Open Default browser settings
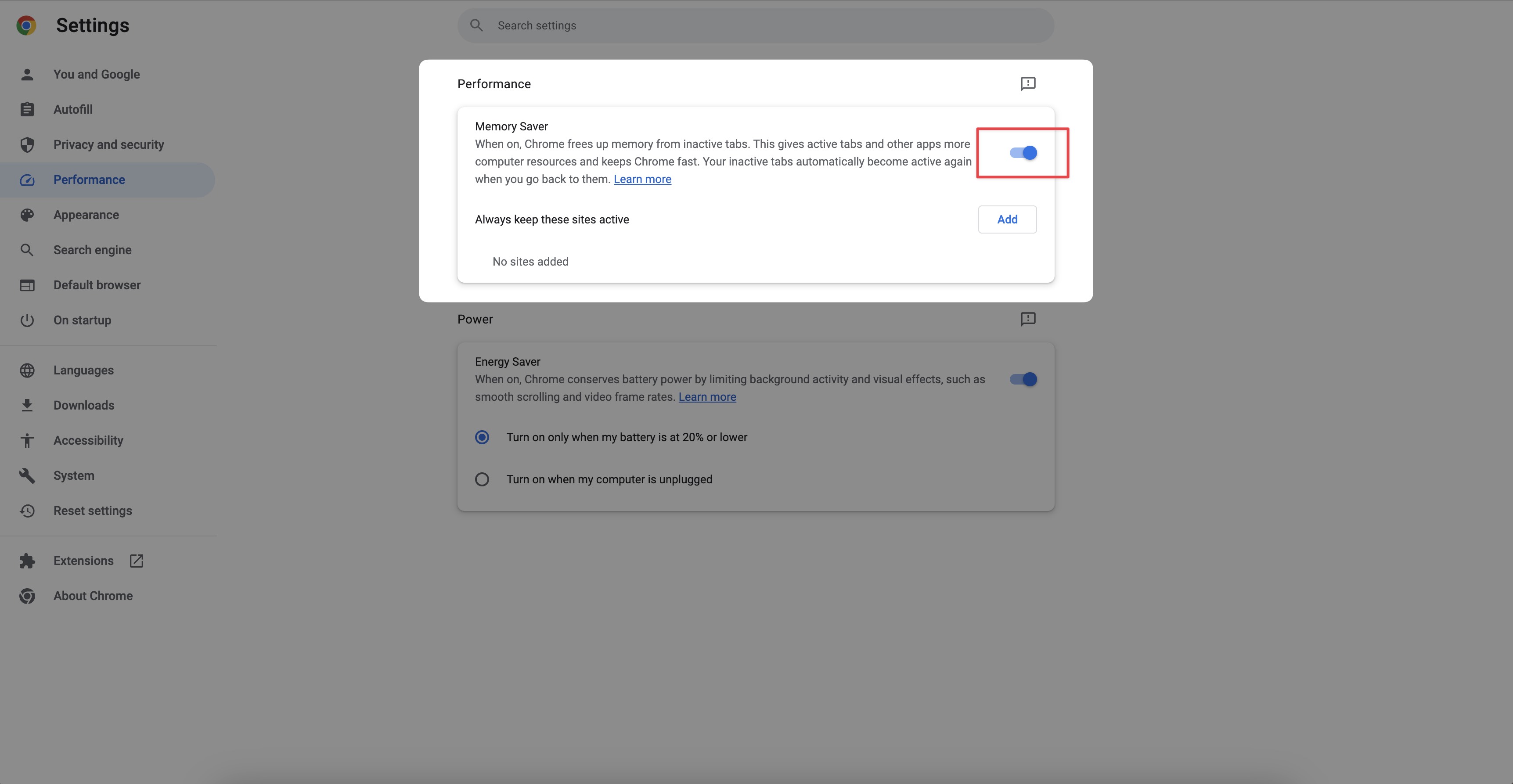 [97, 285]
